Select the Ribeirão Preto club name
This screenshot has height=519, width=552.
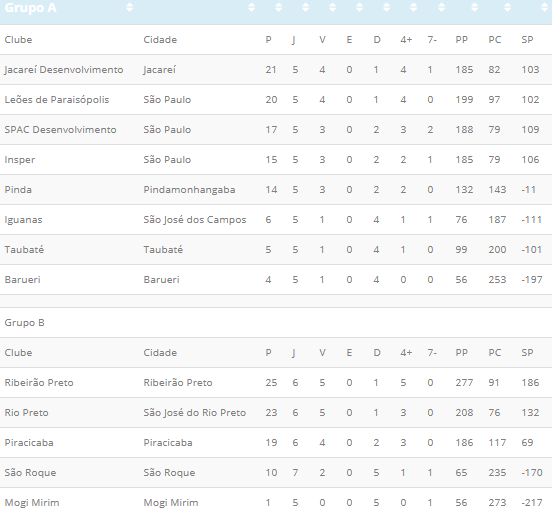coord(39,383)
